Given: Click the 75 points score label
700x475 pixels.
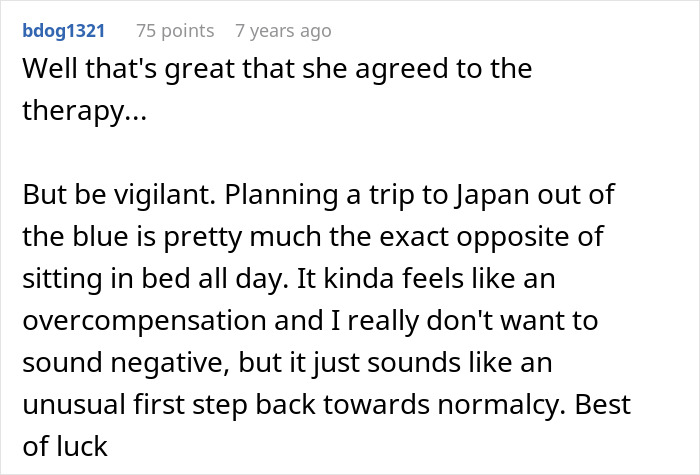Looking at the screenshot, I should click(x=175, y=31).
